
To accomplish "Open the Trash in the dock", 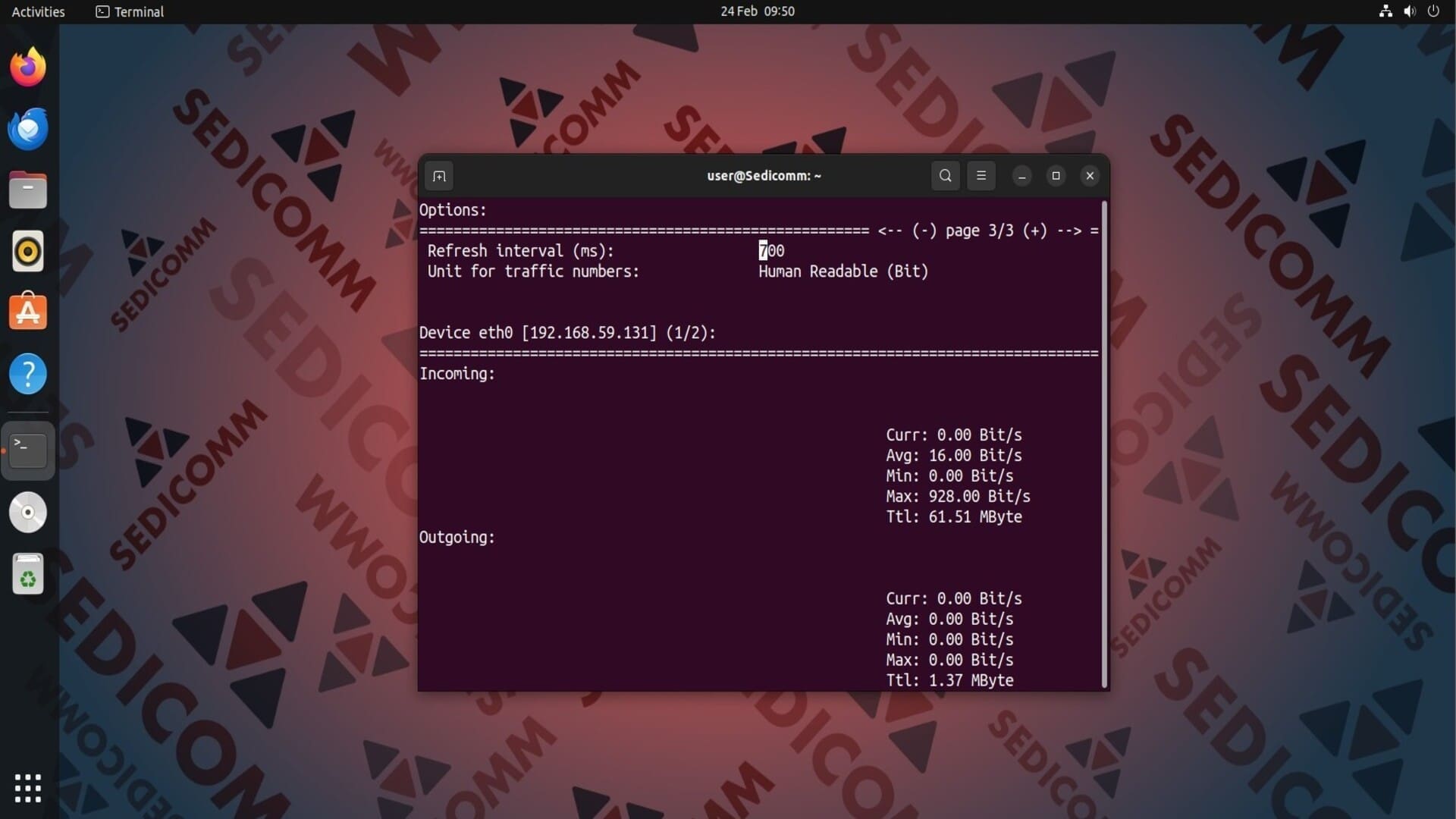I will coord(28,574).
